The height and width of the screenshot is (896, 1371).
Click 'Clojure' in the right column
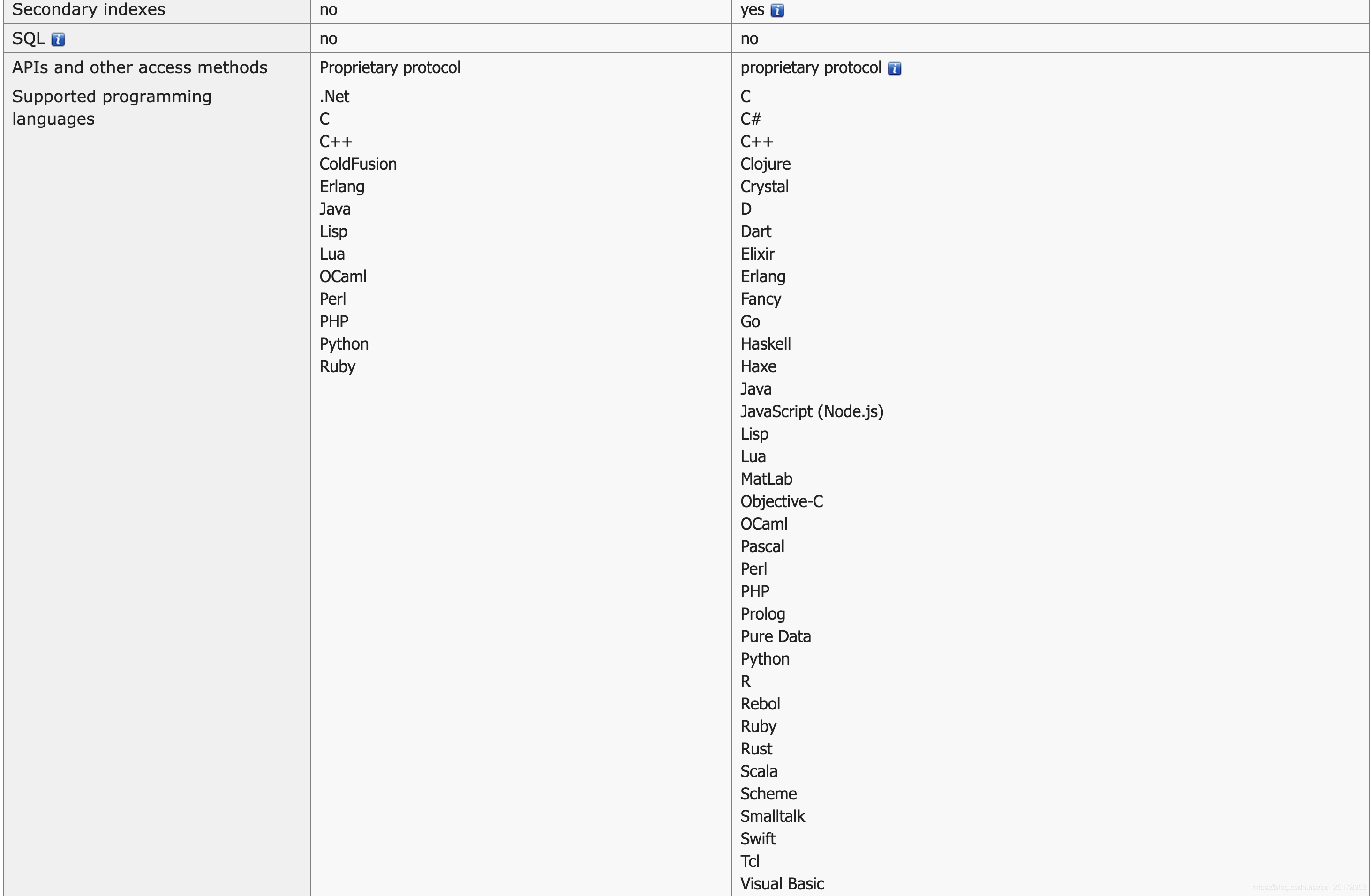click(766, 164)
